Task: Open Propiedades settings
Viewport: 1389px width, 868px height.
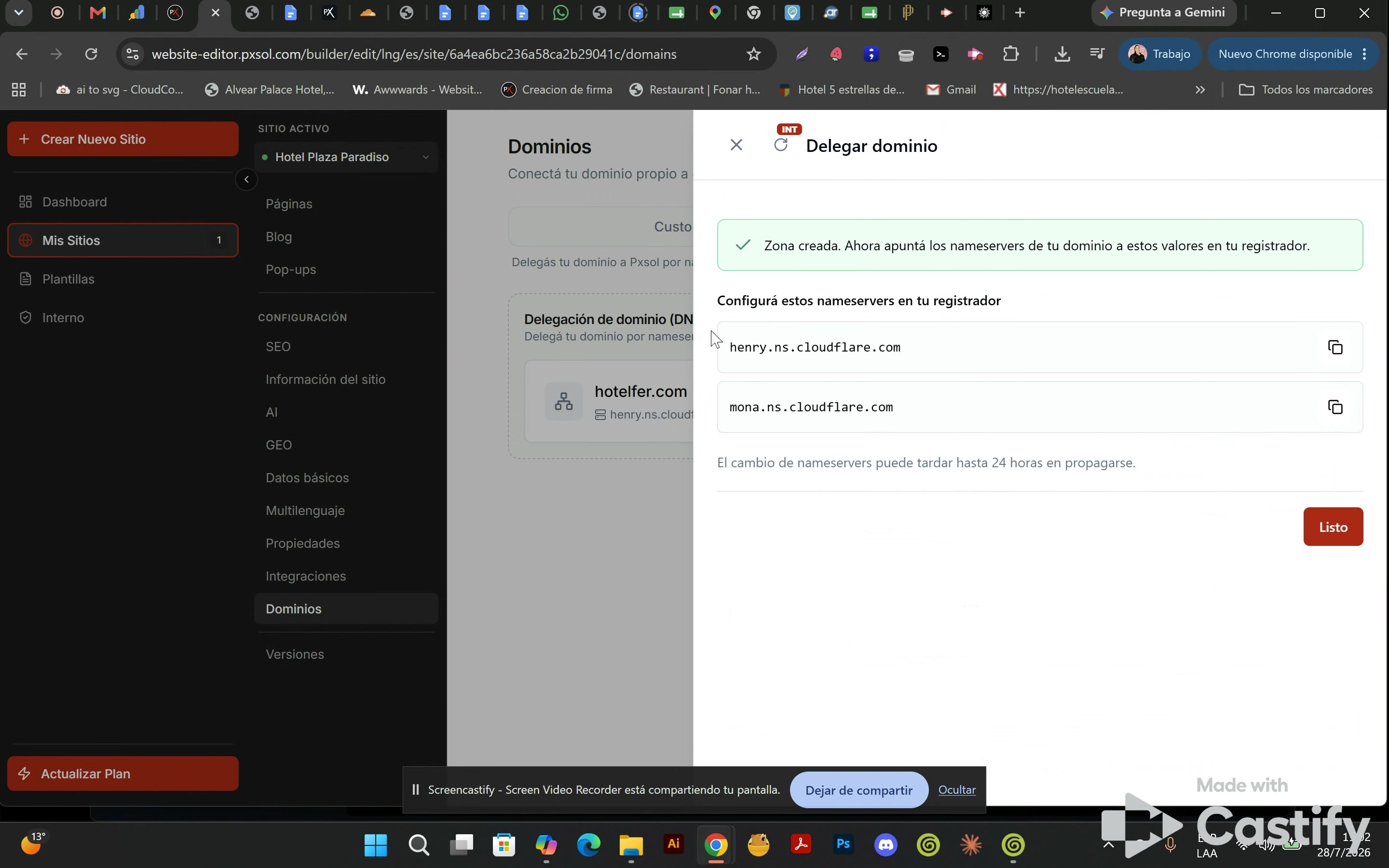Action: pyautogui.click(x=346, y=543)
